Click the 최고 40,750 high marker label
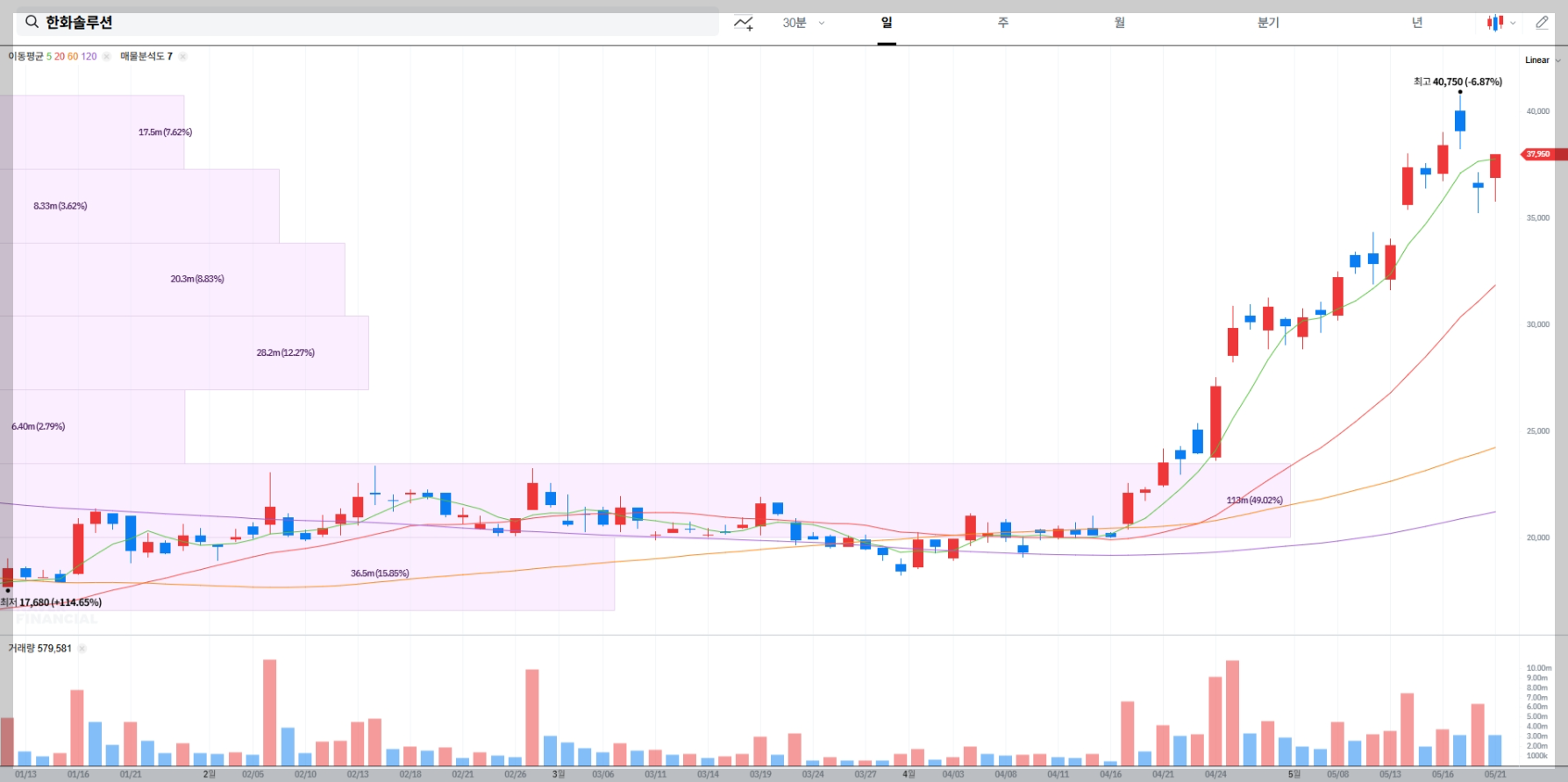This screenshot has width=1568, height=782. click(1458, 82)
